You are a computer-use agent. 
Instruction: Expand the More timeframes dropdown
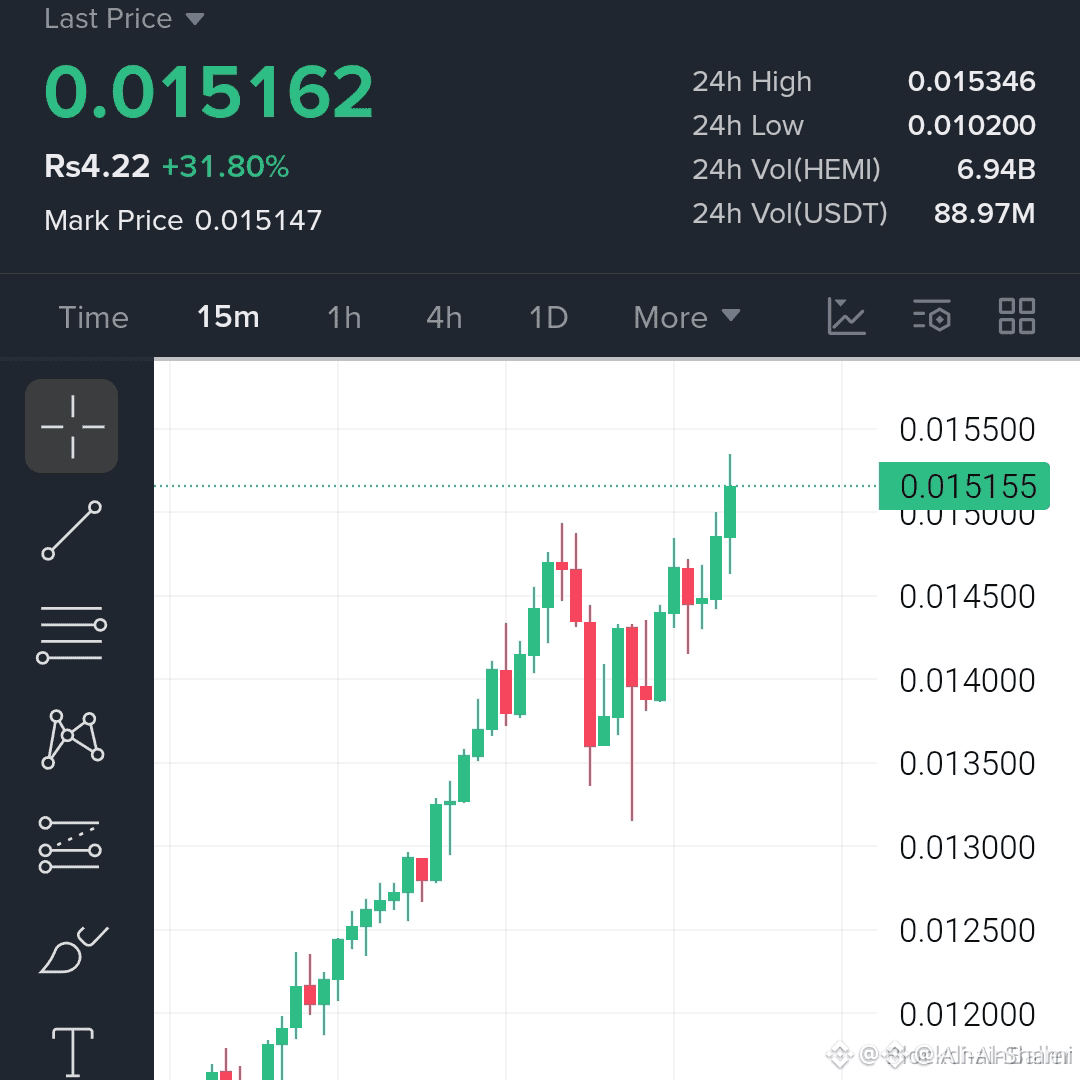coord(687,318)
